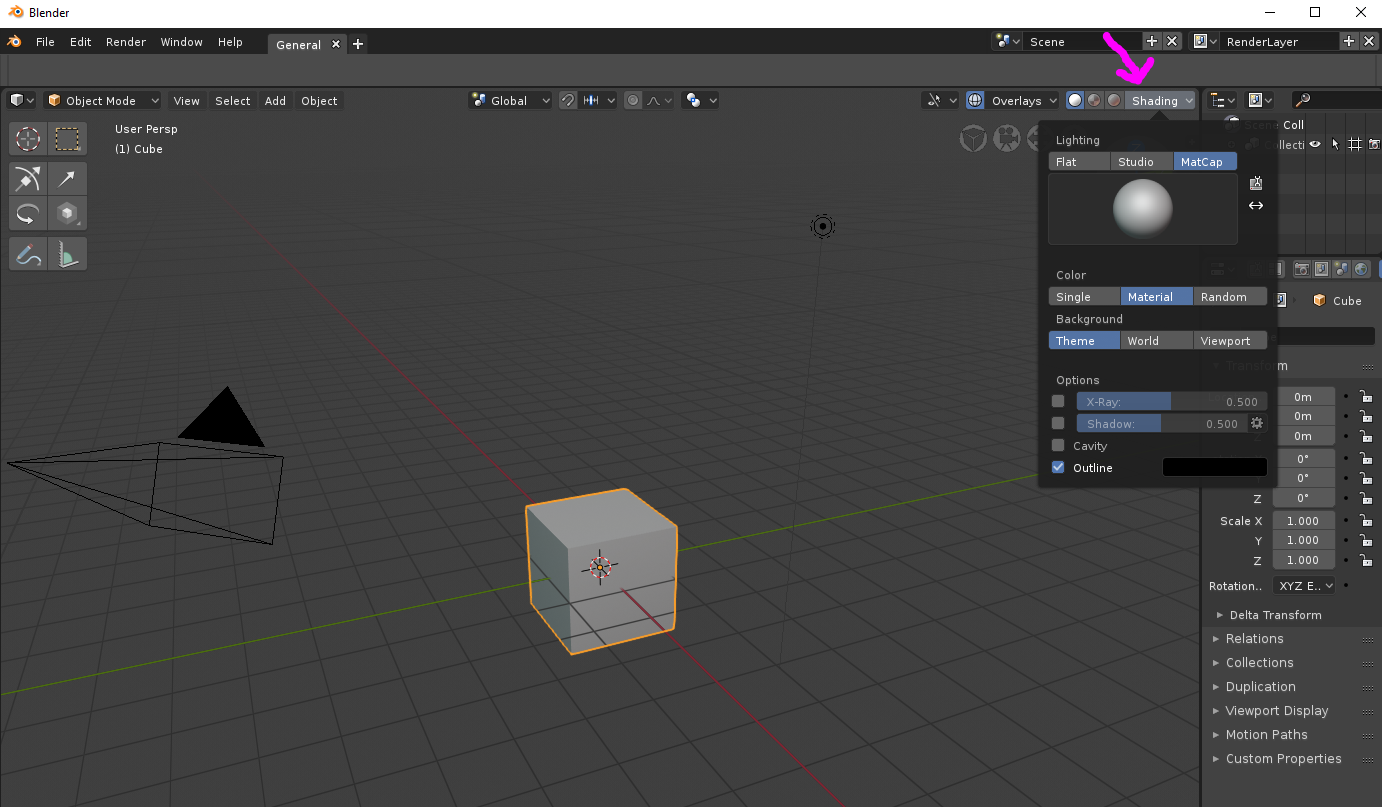Screen dimensions: 1382x807
Task: Set lighting to Flat
Action: [x=1079, y=161]
